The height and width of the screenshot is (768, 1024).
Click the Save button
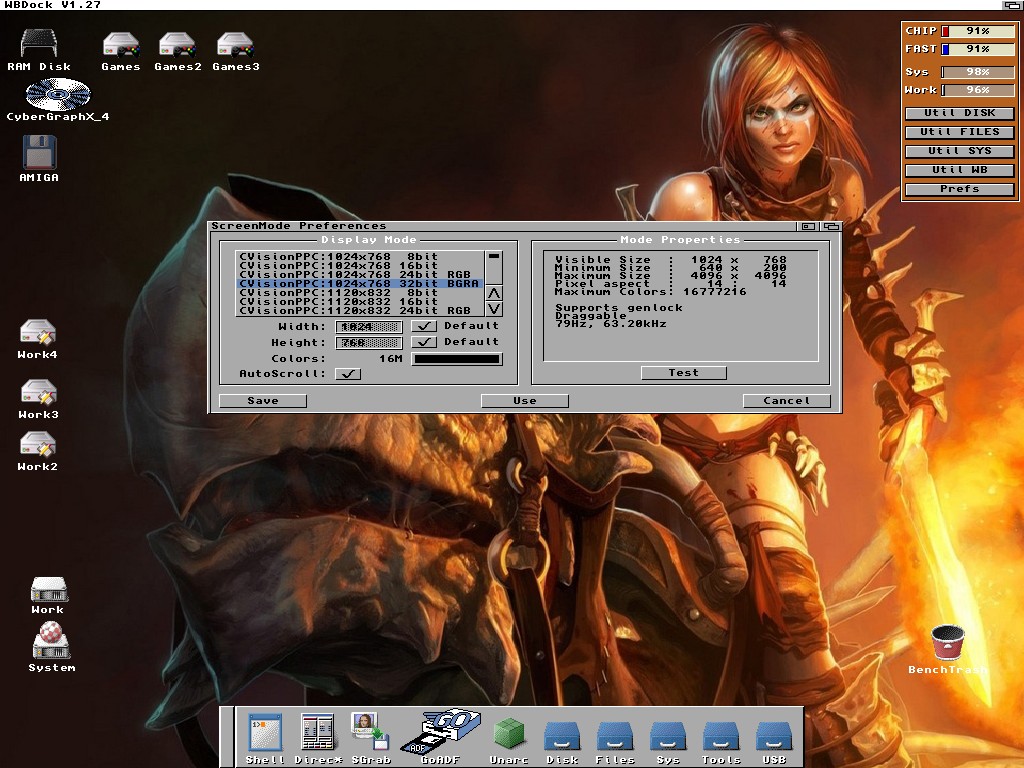(263, 401)
